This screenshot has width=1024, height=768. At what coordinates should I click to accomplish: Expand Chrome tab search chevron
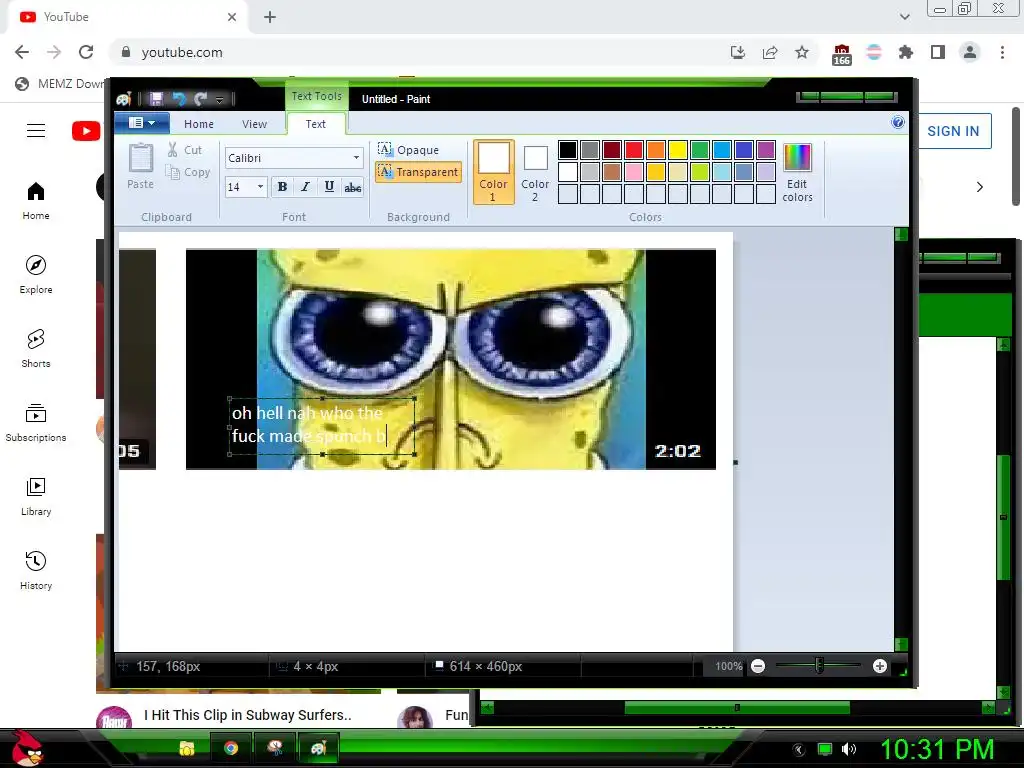[904, 17]
